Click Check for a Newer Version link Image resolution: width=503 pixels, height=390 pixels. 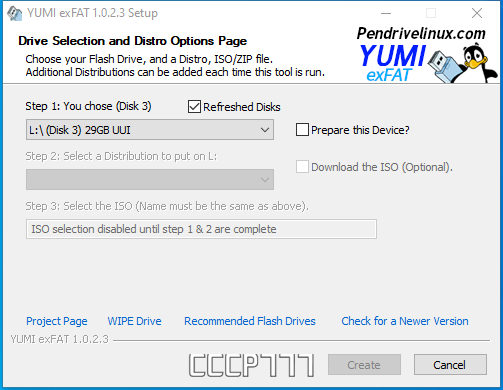pos(405,321)
